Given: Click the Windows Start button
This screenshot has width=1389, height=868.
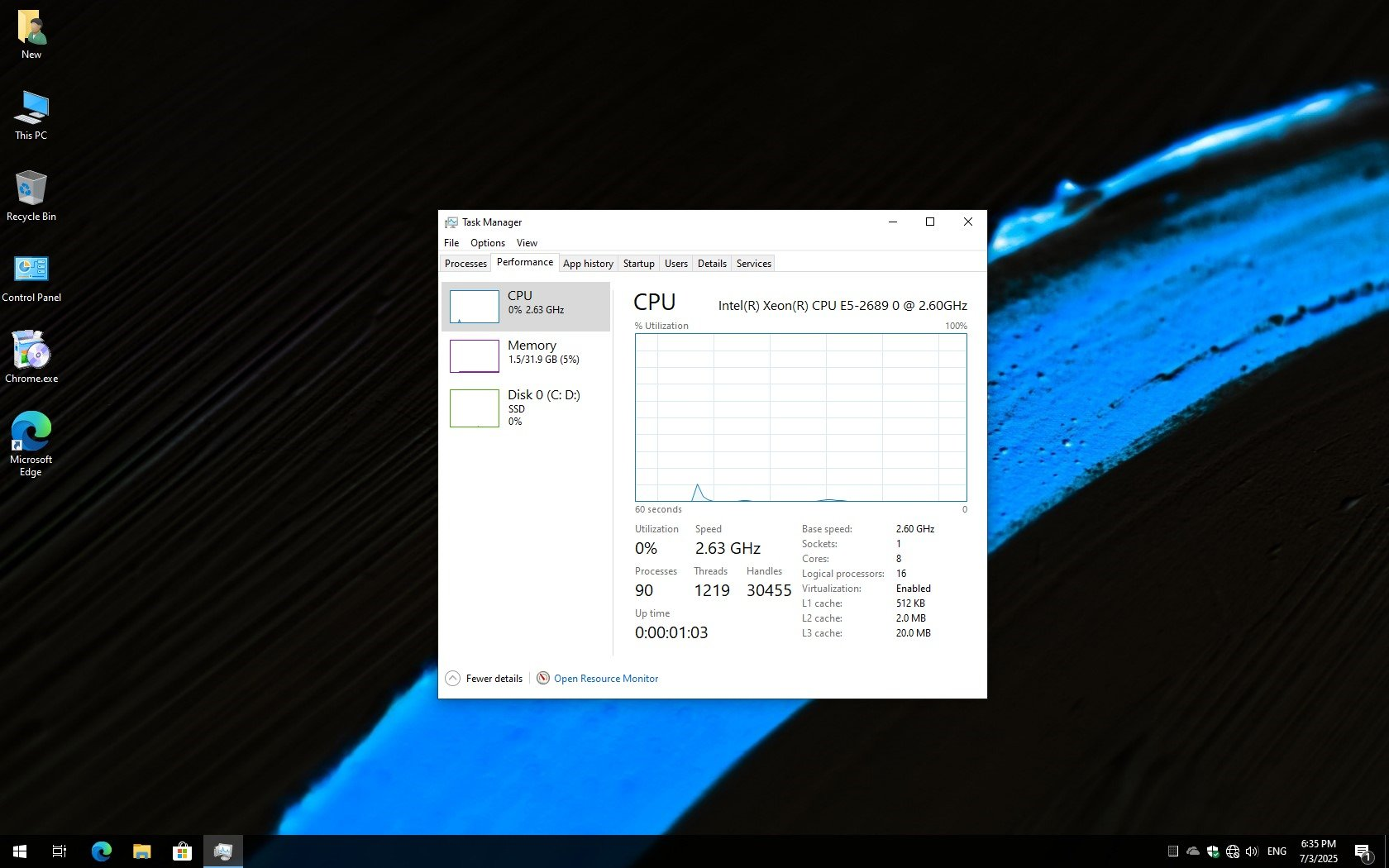Looking at the screenshot, I should (20, 851).
